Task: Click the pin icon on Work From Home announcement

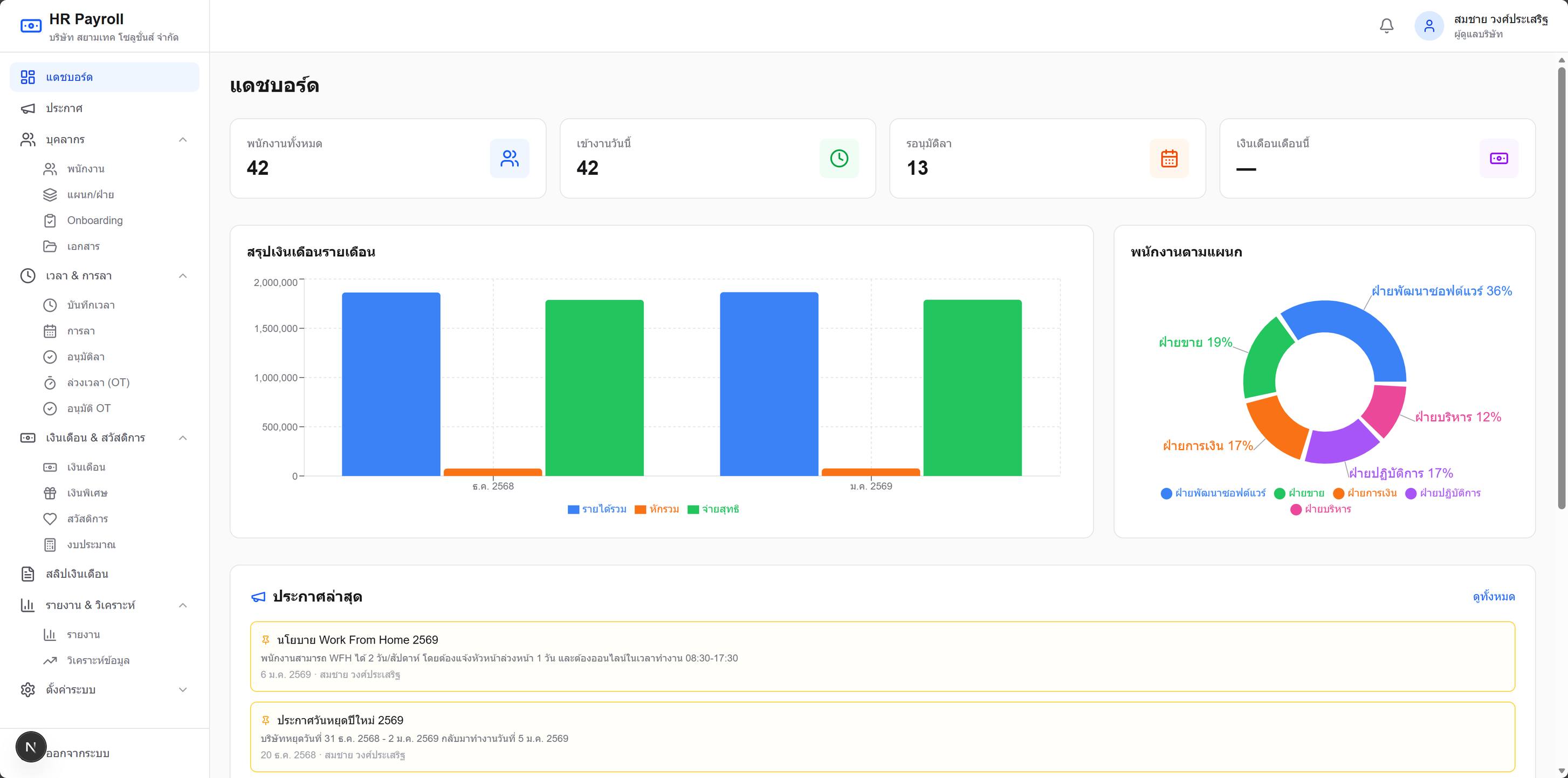Action: [265, 640]
